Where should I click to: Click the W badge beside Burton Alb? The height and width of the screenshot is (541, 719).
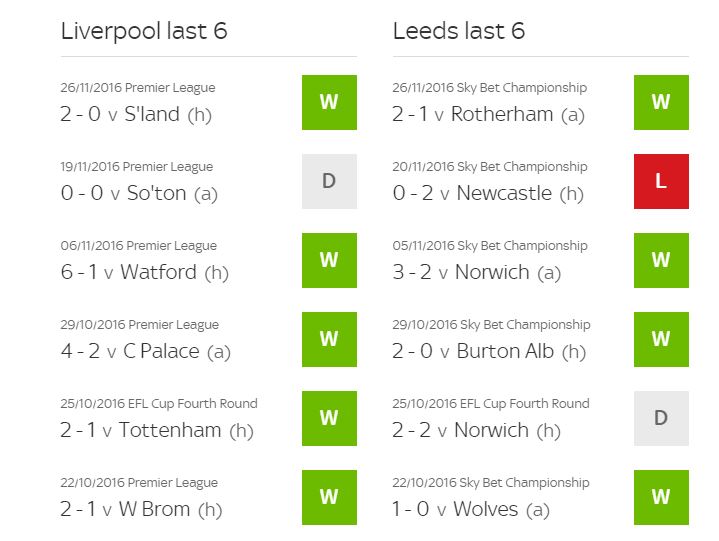pyautogui.click(x=661, y=339)
